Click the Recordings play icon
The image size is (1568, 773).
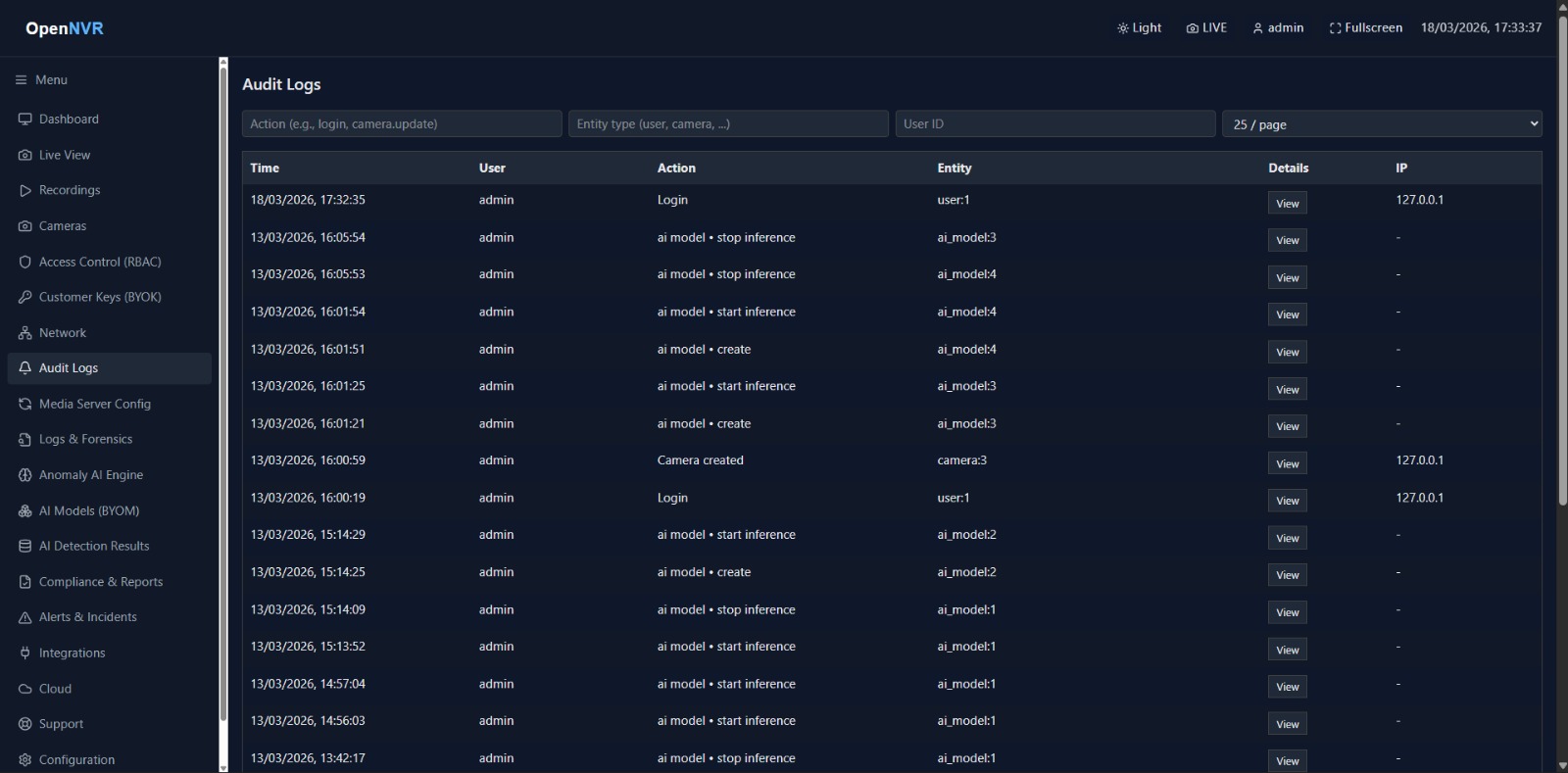coord(25,190)
